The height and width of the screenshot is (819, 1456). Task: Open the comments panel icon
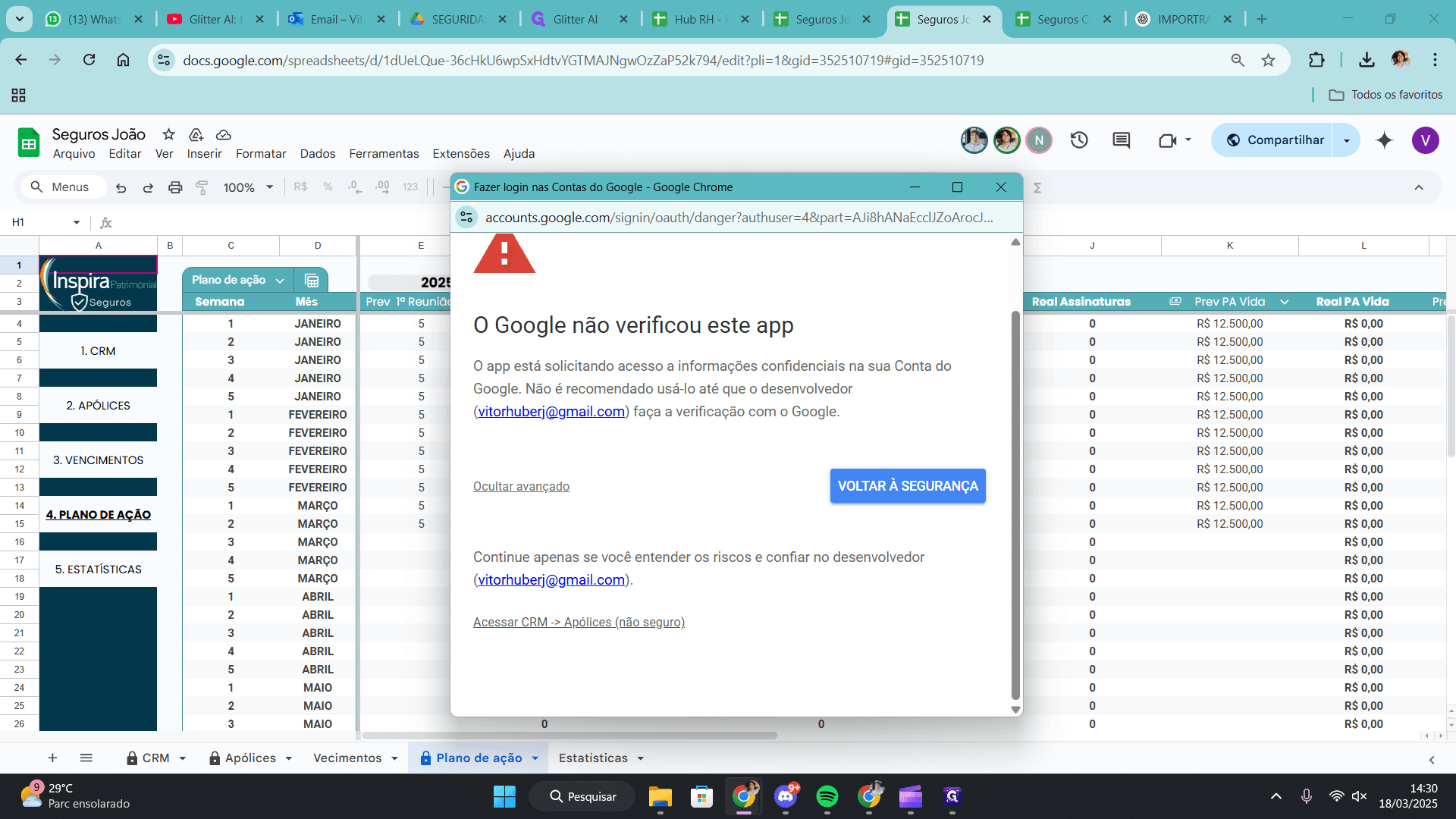click(1121, 140)
